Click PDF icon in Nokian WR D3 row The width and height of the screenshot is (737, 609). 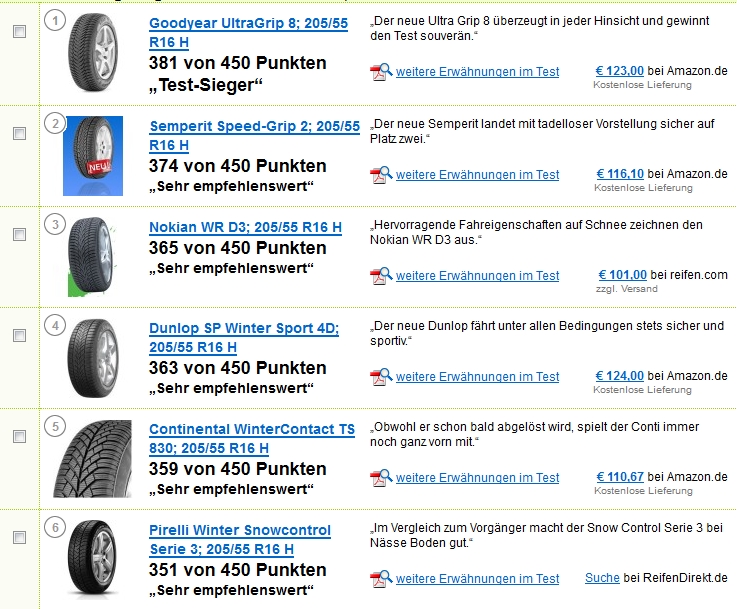tap(380, 276)
